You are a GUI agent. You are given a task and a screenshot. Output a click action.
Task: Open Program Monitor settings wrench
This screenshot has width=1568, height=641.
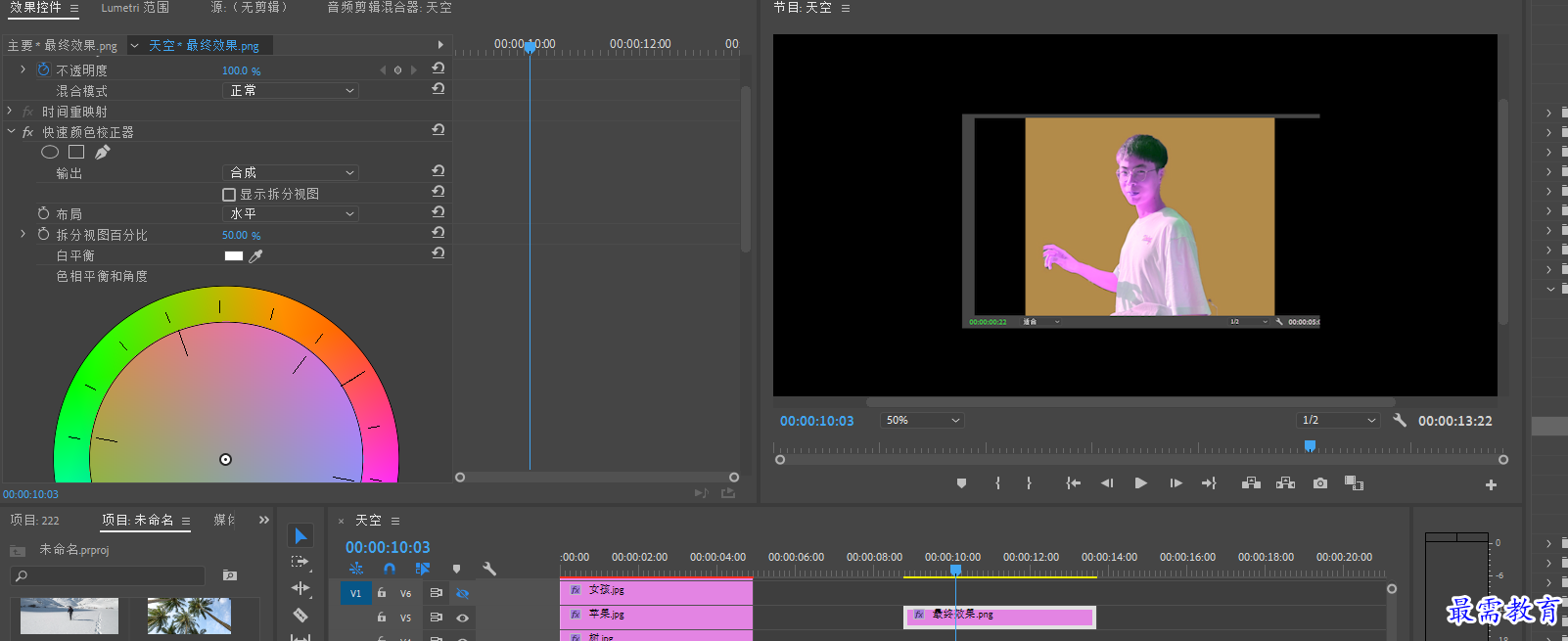click(x=1400, y=420)
